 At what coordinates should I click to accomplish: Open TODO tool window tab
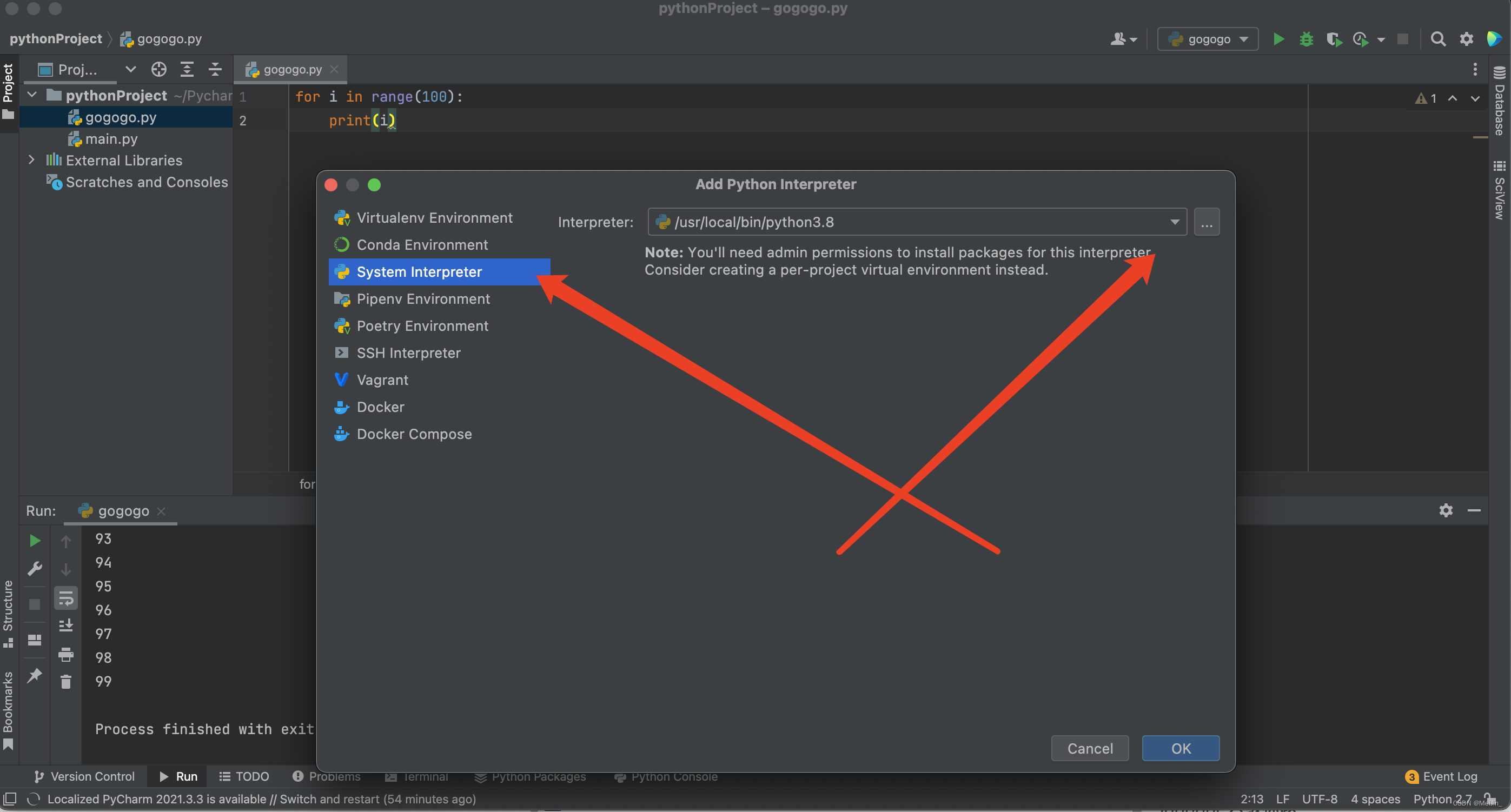[243, 776]
